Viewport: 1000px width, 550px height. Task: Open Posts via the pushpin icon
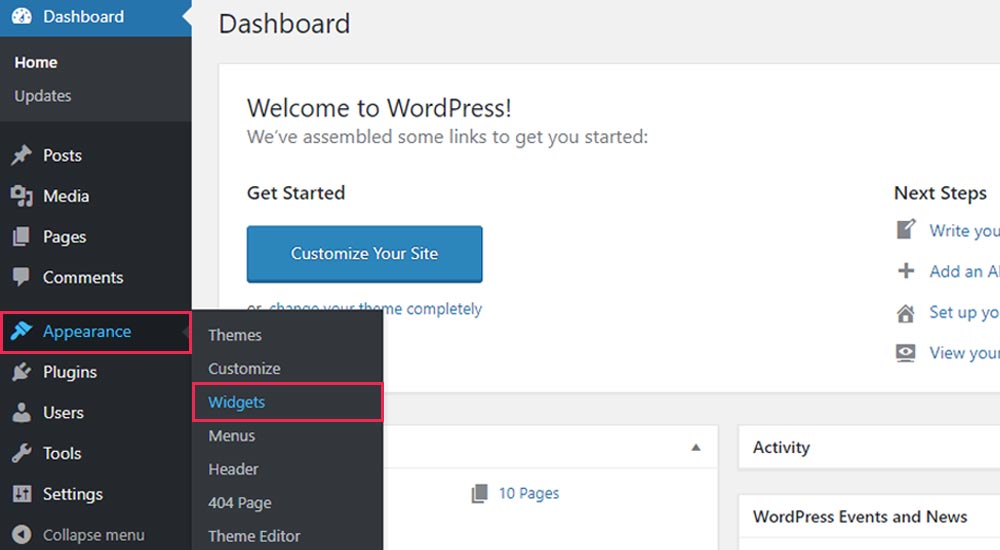click(x=22, y=155)
